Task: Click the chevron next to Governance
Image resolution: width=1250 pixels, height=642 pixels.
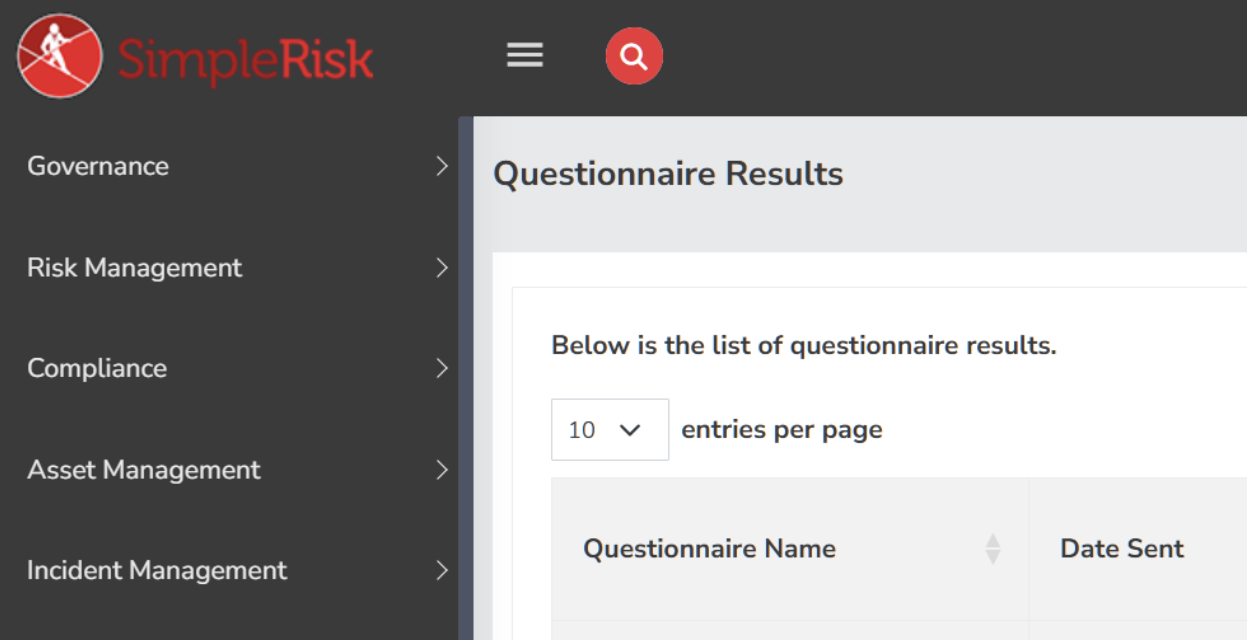Action: pos(444,167)
